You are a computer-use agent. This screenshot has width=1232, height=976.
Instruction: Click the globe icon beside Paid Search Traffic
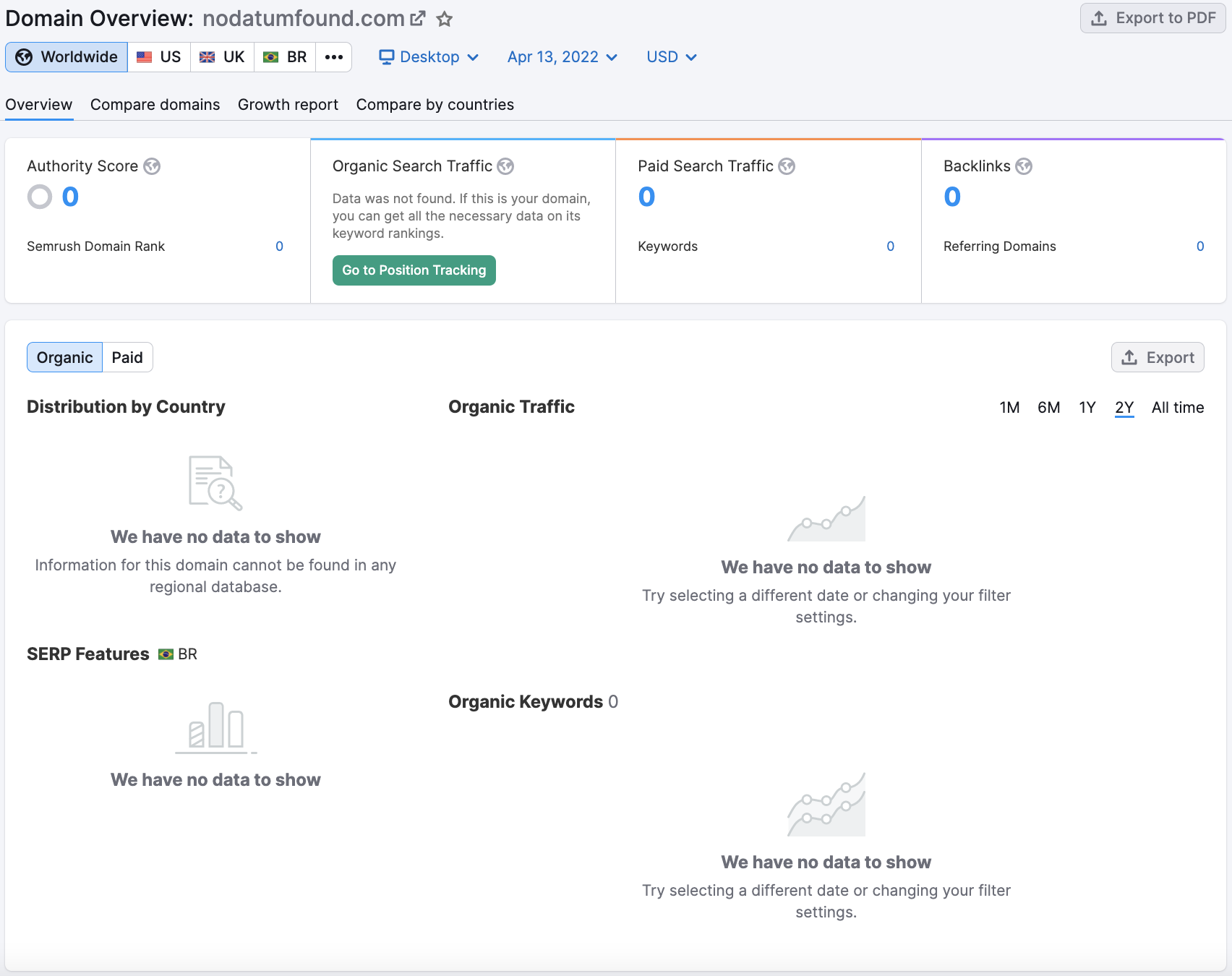click(787, 166)
